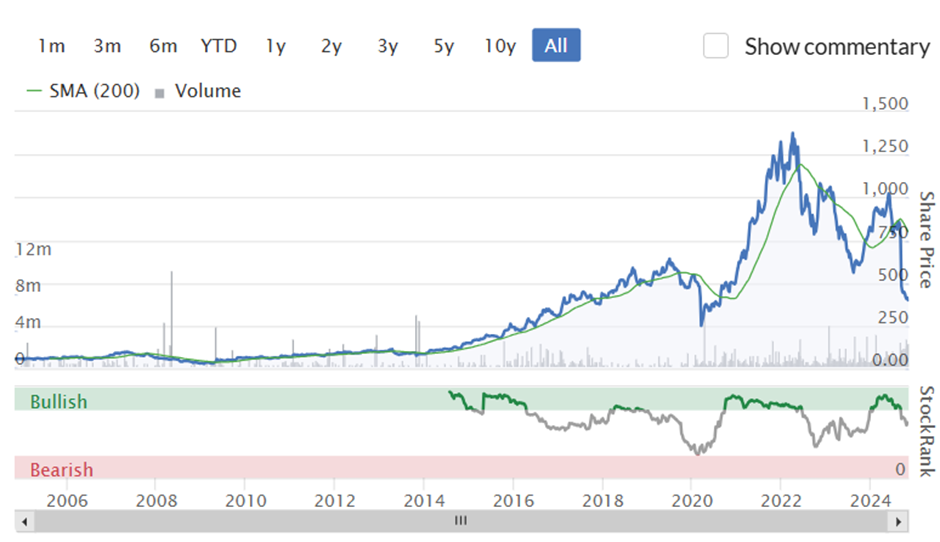Click the 2008 label on the time axis
Viewport: 940px width, 542px height.
pos(156,501)
